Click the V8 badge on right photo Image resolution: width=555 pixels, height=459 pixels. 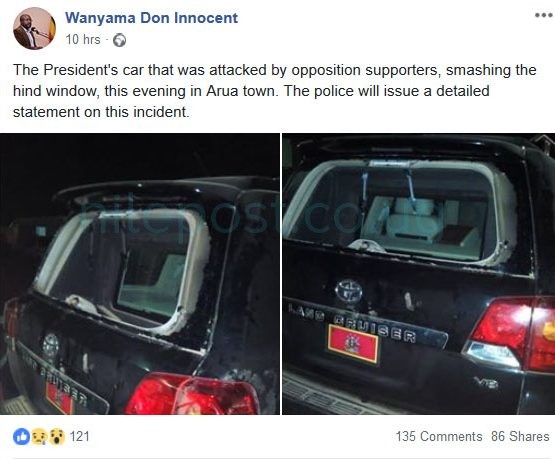(486, 383)
